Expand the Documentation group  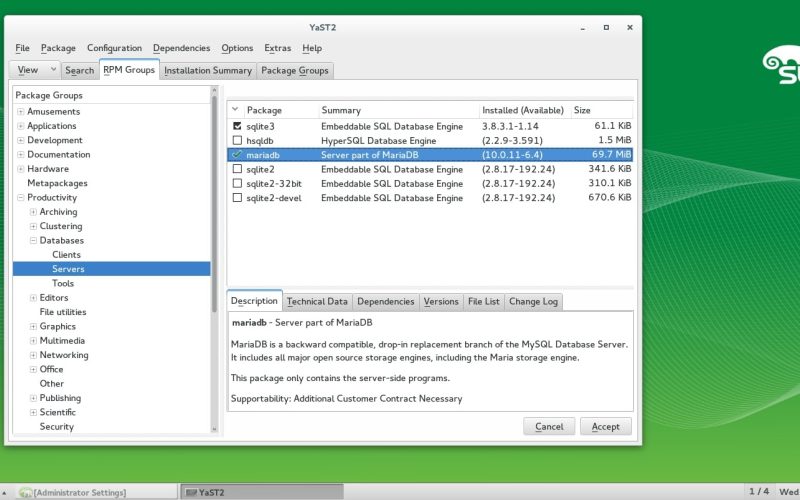pyautogui.click(x=21, y=154)
